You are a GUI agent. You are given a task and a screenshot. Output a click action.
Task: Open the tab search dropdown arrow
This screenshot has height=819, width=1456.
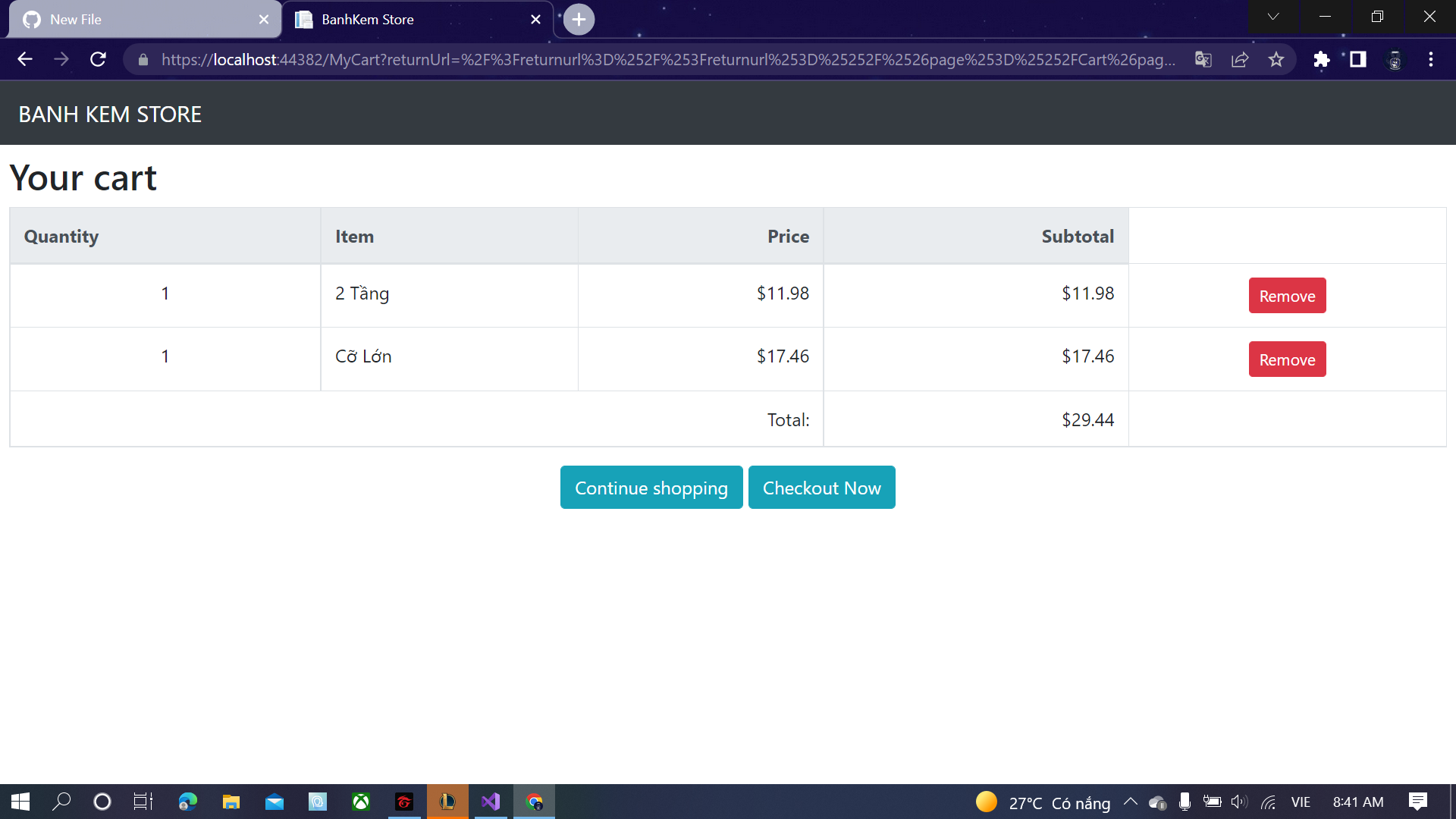click(1273, 17)
